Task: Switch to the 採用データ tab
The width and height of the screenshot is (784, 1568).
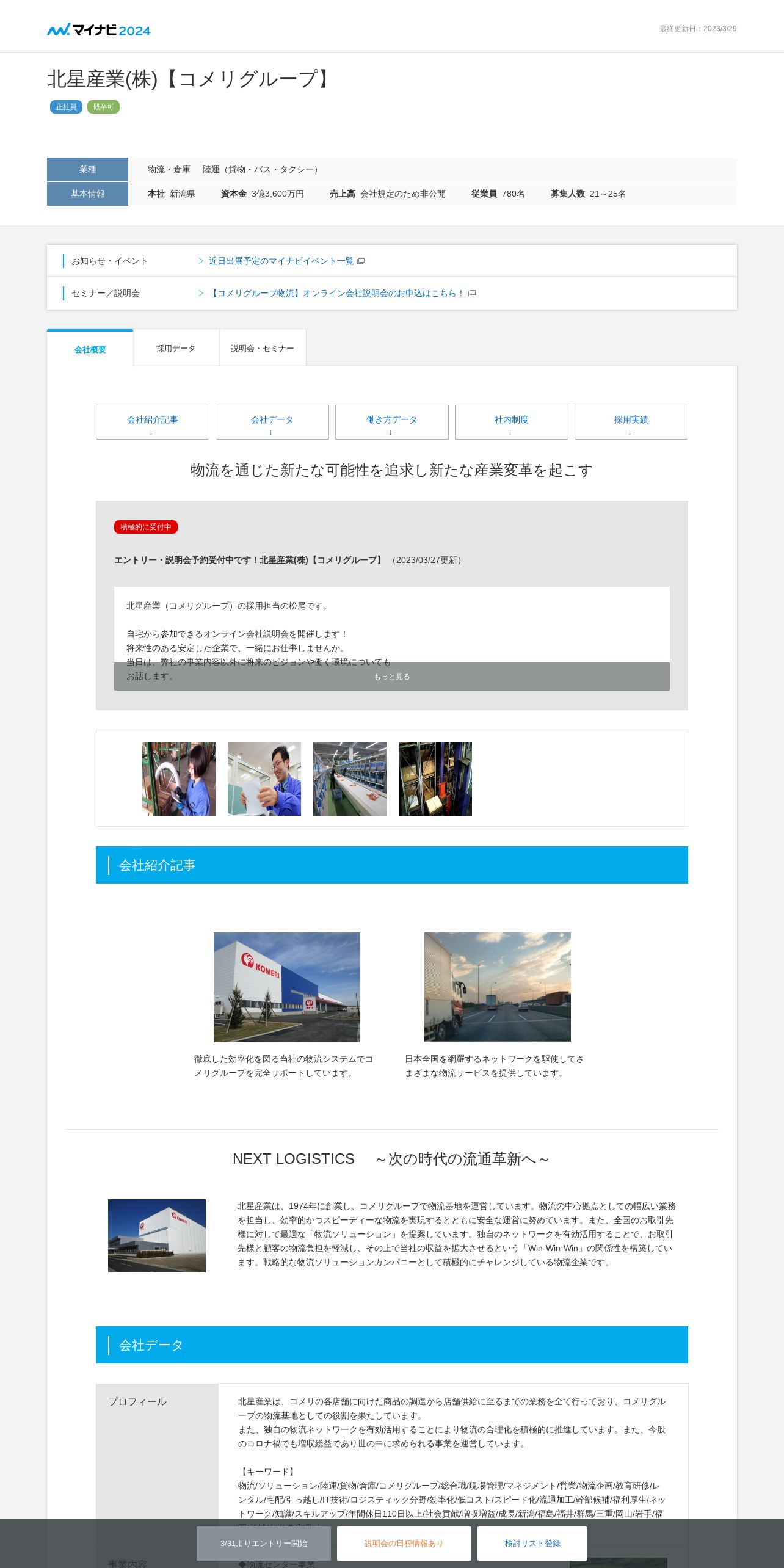Action: tap(176, 348)
